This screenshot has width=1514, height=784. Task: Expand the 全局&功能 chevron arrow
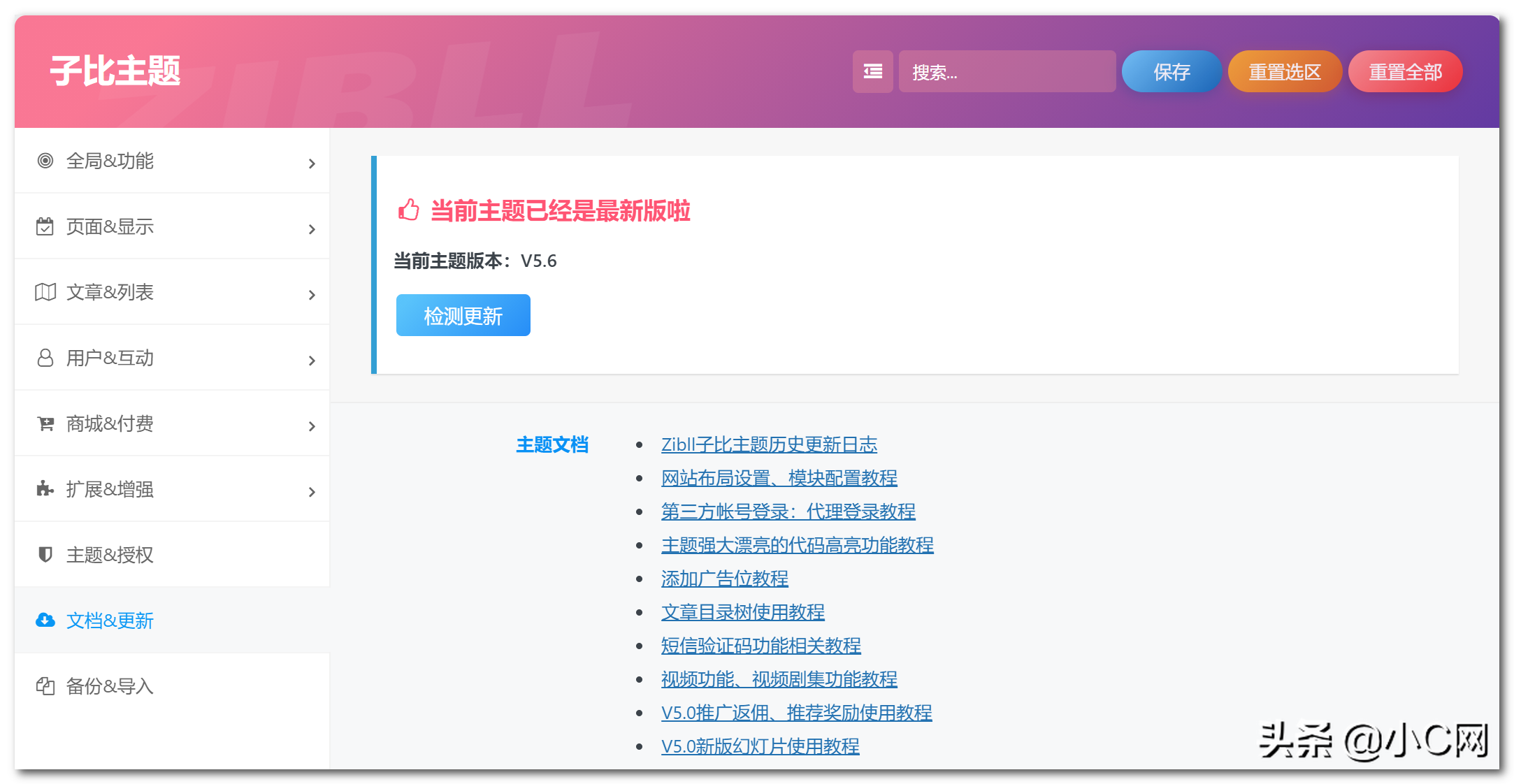(x=312, y=164)
